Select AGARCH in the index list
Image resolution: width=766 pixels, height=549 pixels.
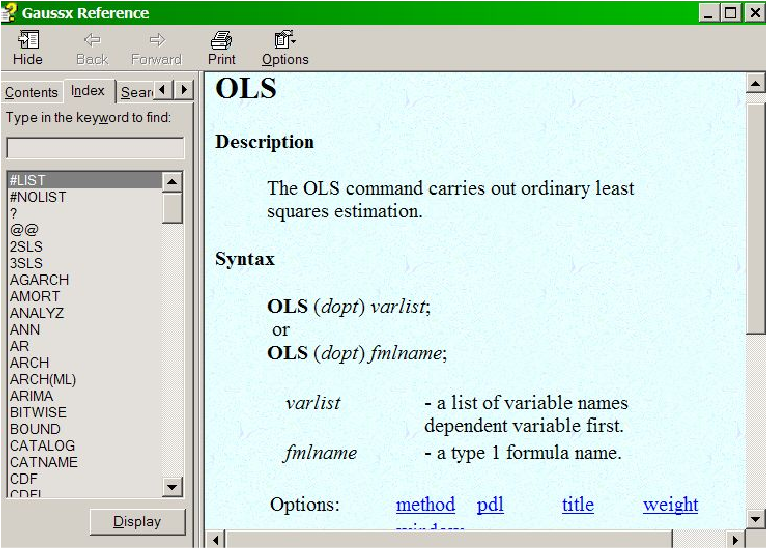click(x=85, y=279)
